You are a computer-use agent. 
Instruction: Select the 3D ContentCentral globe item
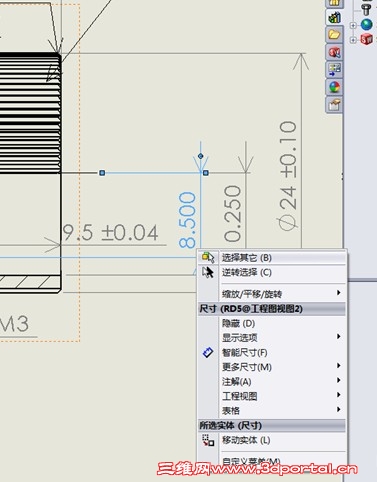point(366,25)
